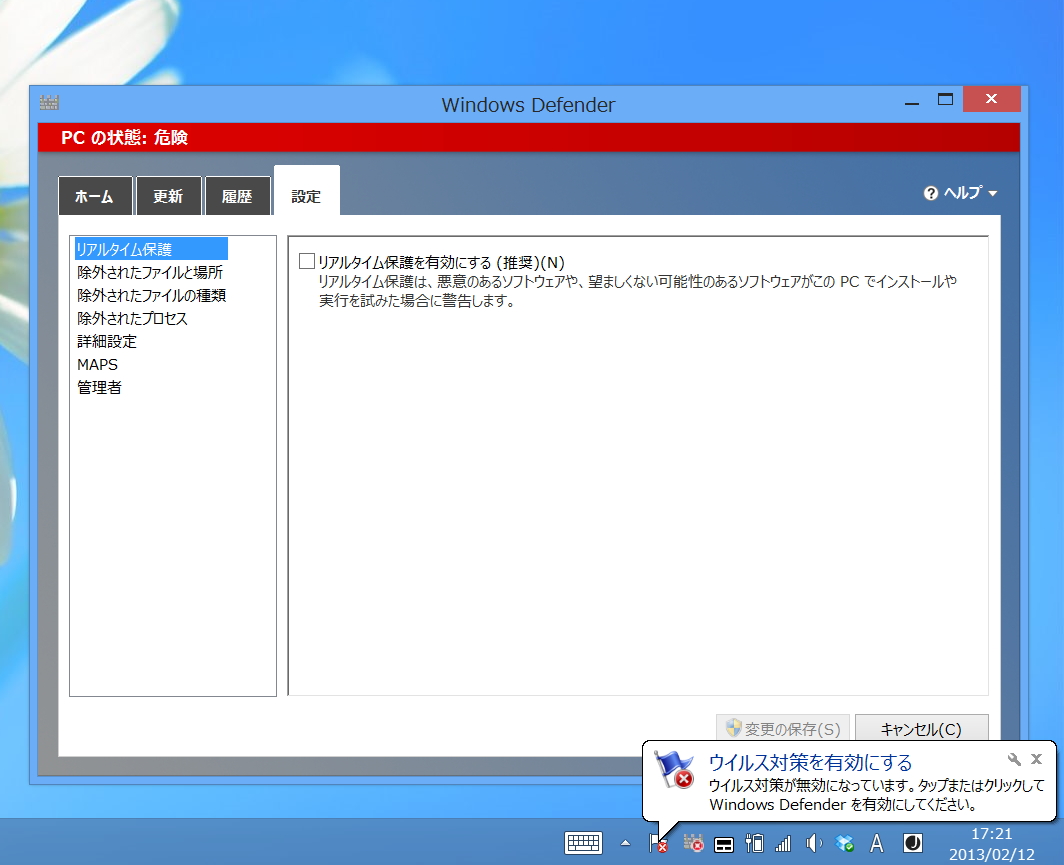
Task: Open Dropbox from the system tray
Action: (845, 843)
